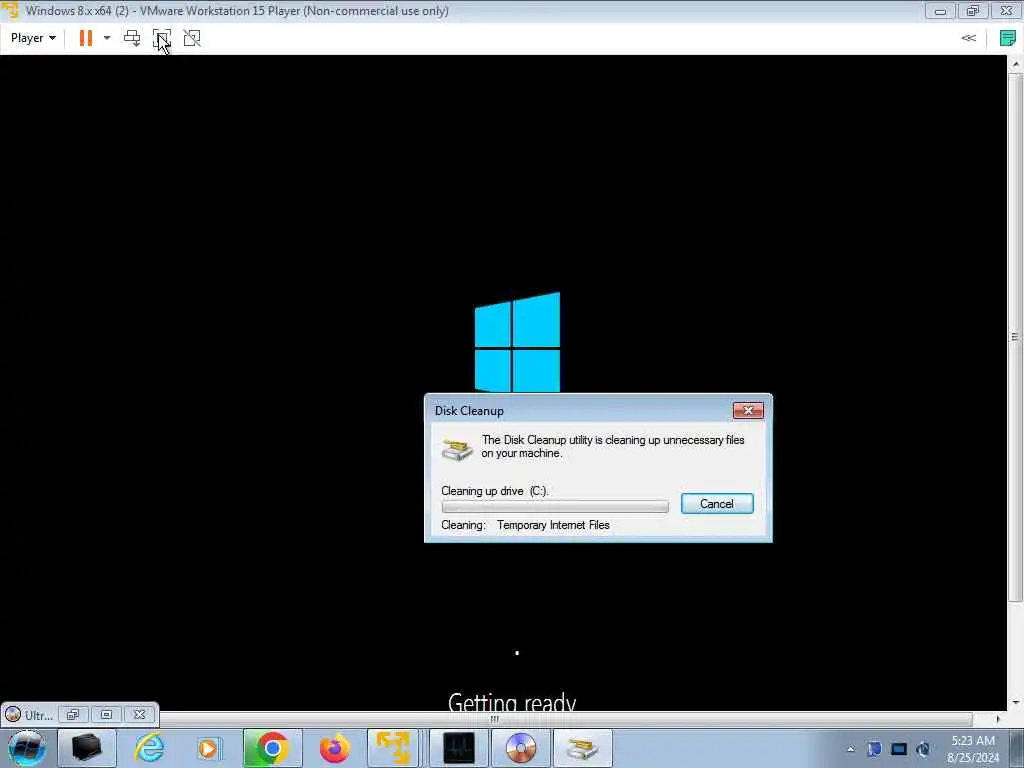Close the Disk Cleanup dialog
The image size is (1024, 768).
pos(748,410)
